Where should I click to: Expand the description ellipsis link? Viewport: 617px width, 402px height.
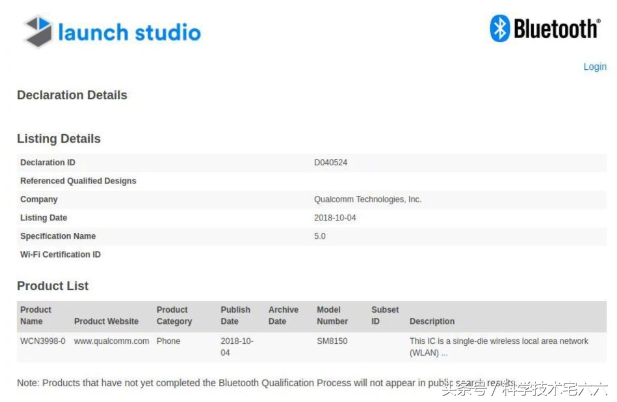444,353
